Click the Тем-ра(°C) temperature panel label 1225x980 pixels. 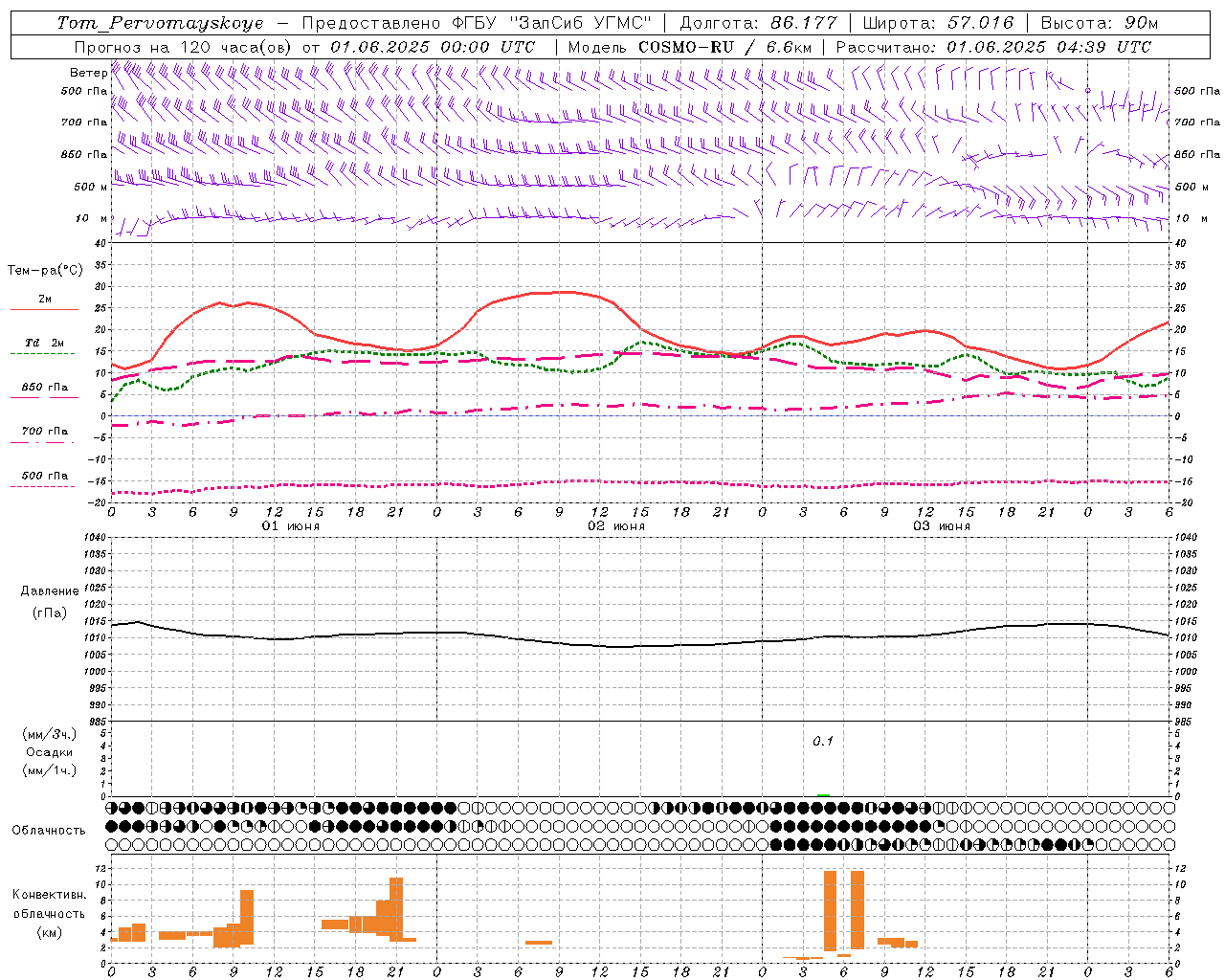[x=45, y=271]
